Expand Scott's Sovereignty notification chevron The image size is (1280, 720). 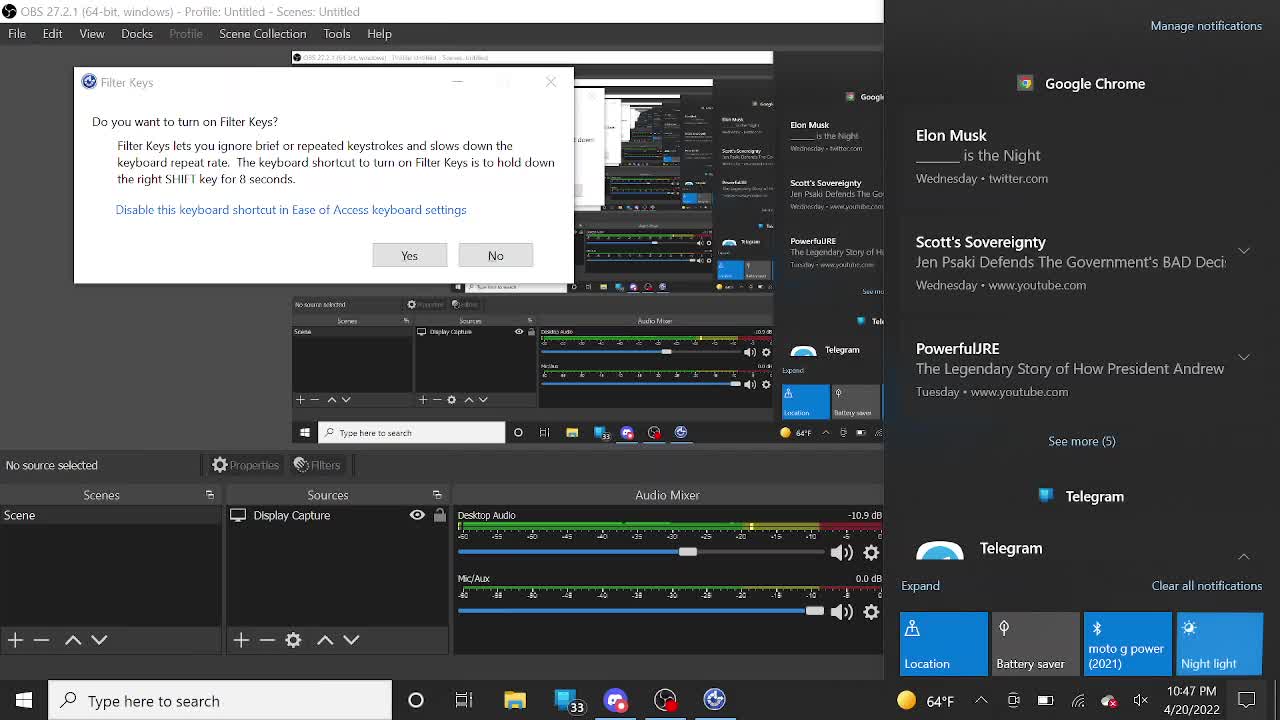[1244, 250]
